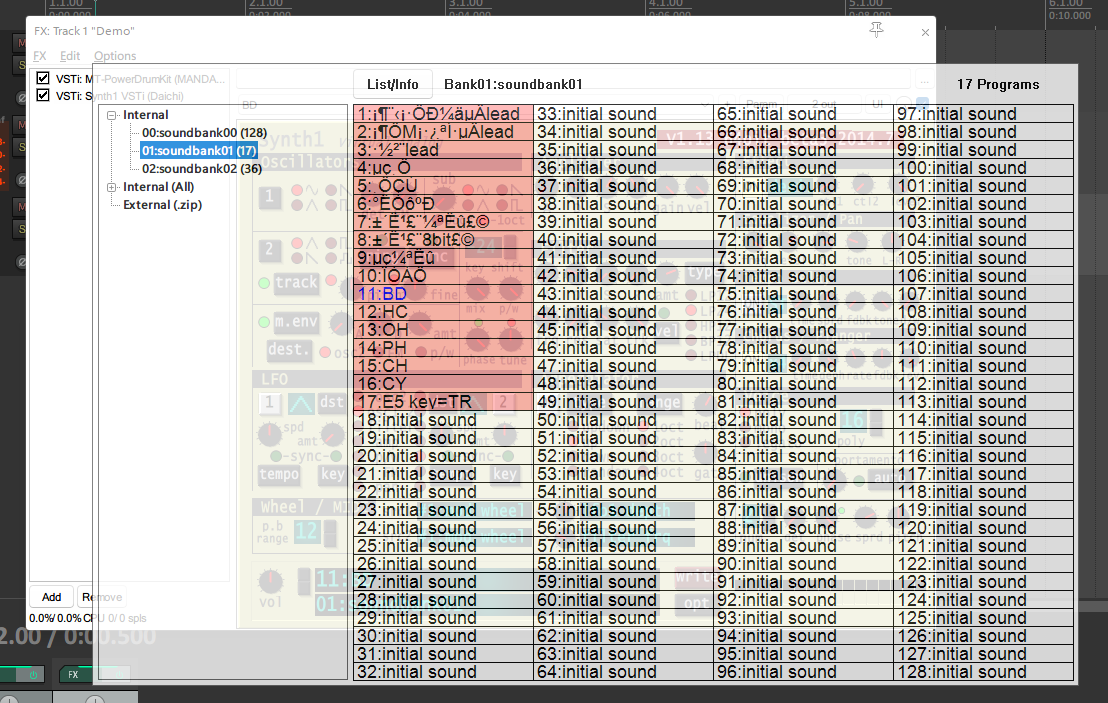Expand the Internal (All) tree node
Viewport: 1108px width, 703px height.
click(x=112, y=187)
